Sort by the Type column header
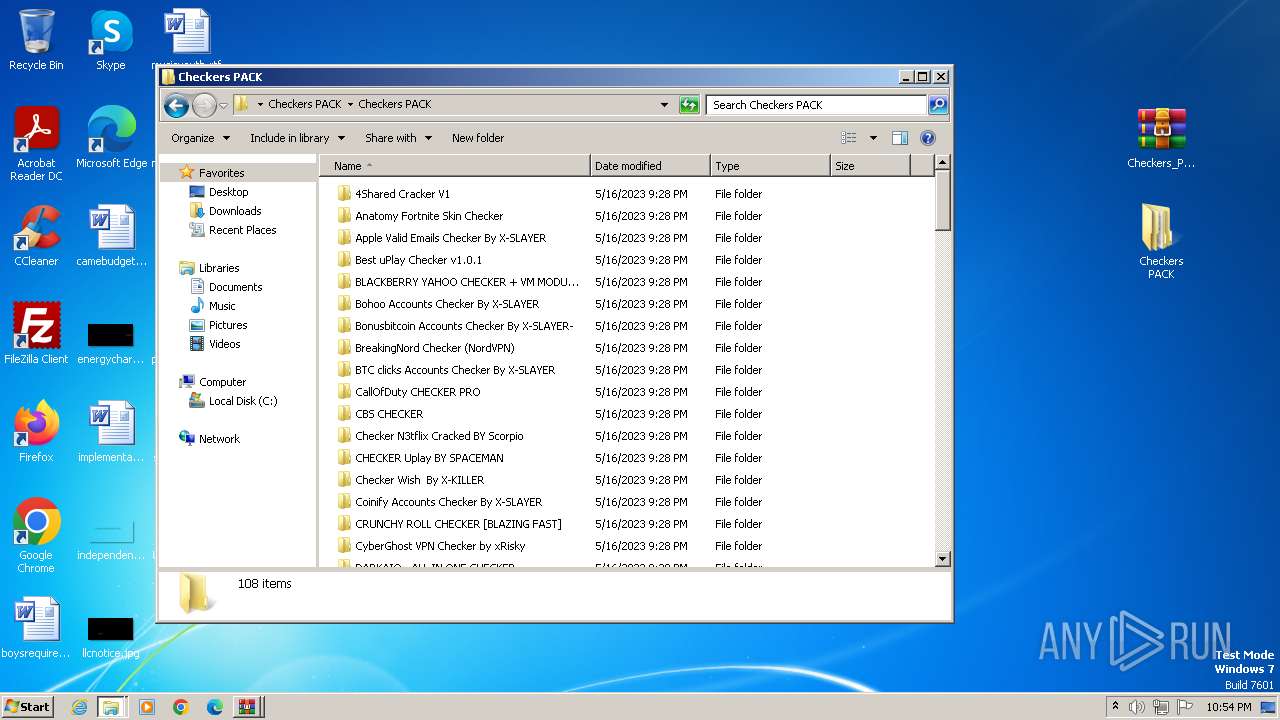1280x720 pixels. click(x=770, y=166)
